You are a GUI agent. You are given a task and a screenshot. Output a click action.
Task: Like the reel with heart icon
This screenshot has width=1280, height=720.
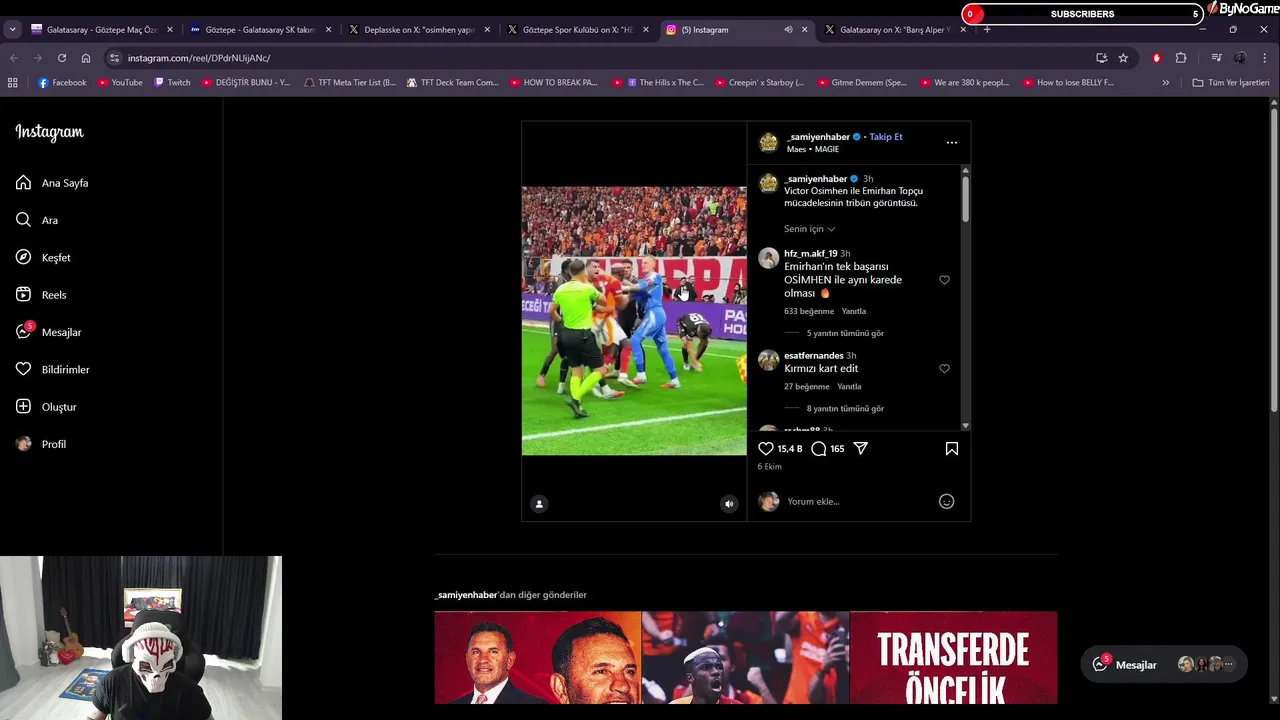[766, 449]
